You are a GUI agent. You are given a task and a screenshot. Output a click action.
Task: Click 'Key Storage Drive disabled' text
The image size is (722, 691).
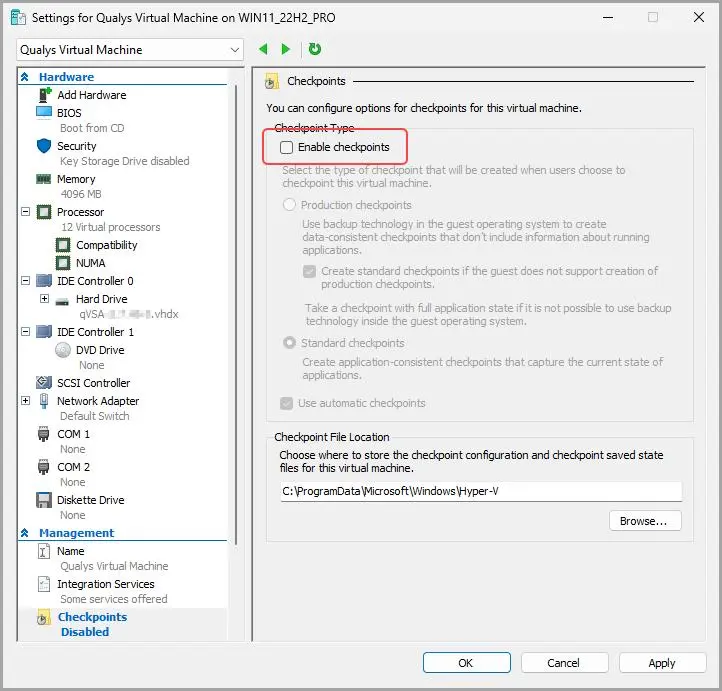(x=124, y=161)
